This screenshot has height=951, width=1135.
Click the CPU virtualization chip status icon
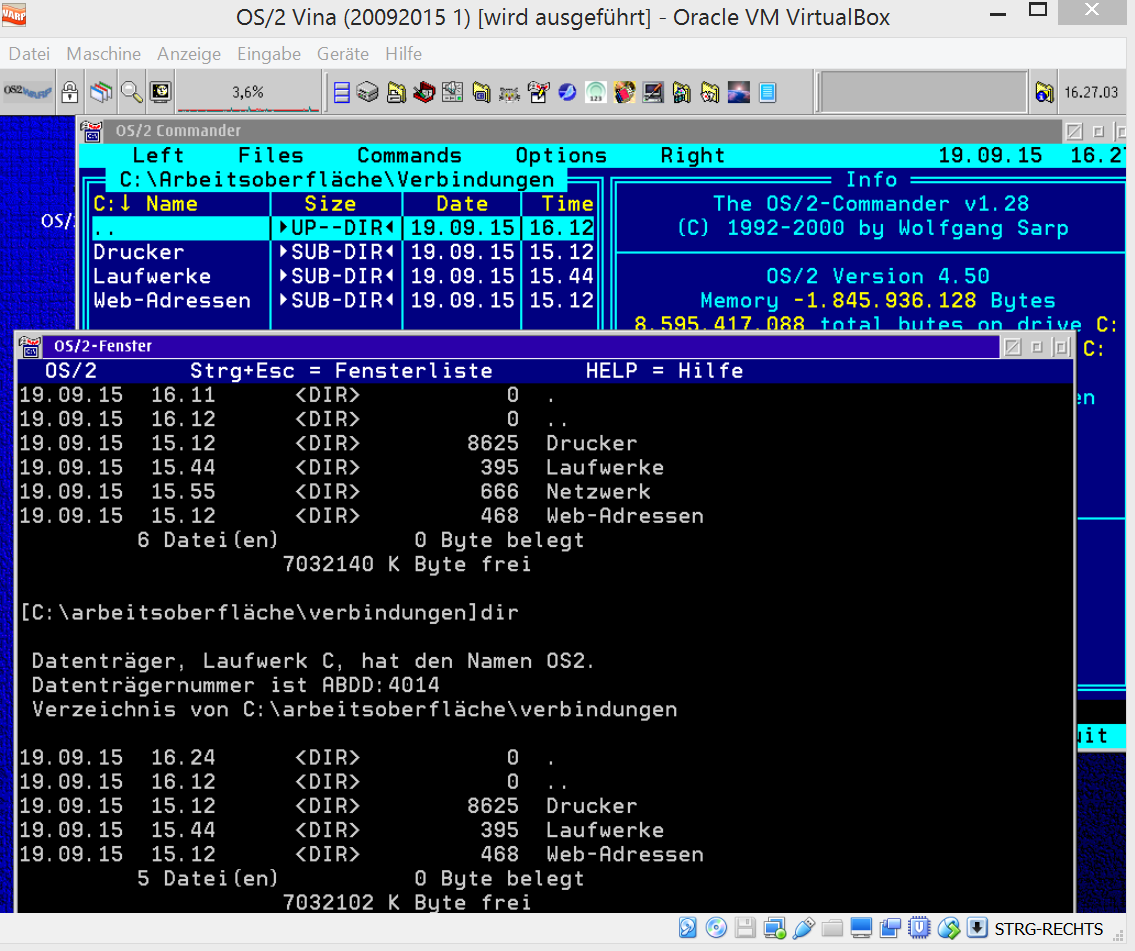919,928
